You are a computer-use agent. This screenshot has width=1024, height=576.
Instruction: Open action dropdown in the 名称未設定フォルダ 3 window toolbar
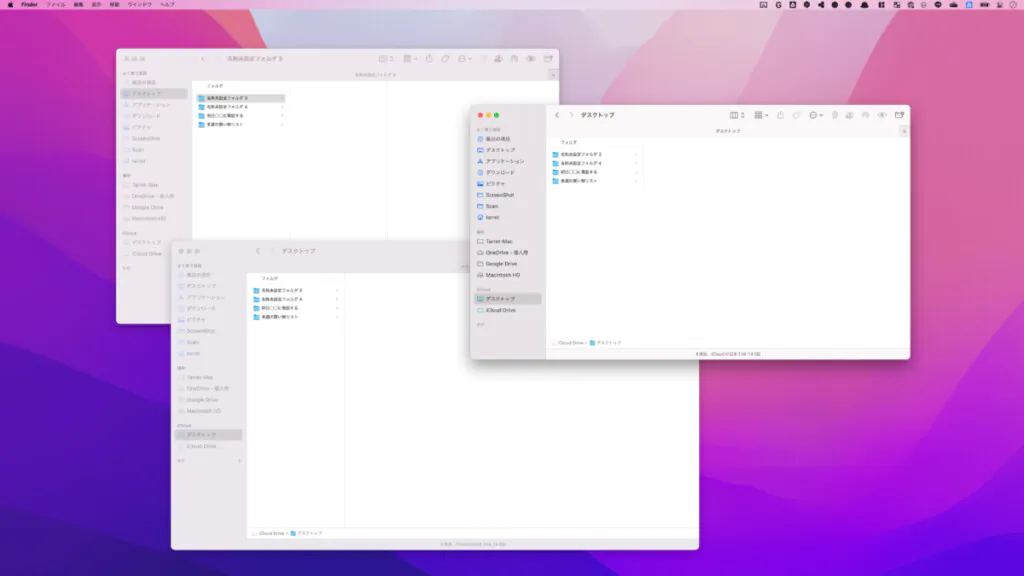[464, 59]
